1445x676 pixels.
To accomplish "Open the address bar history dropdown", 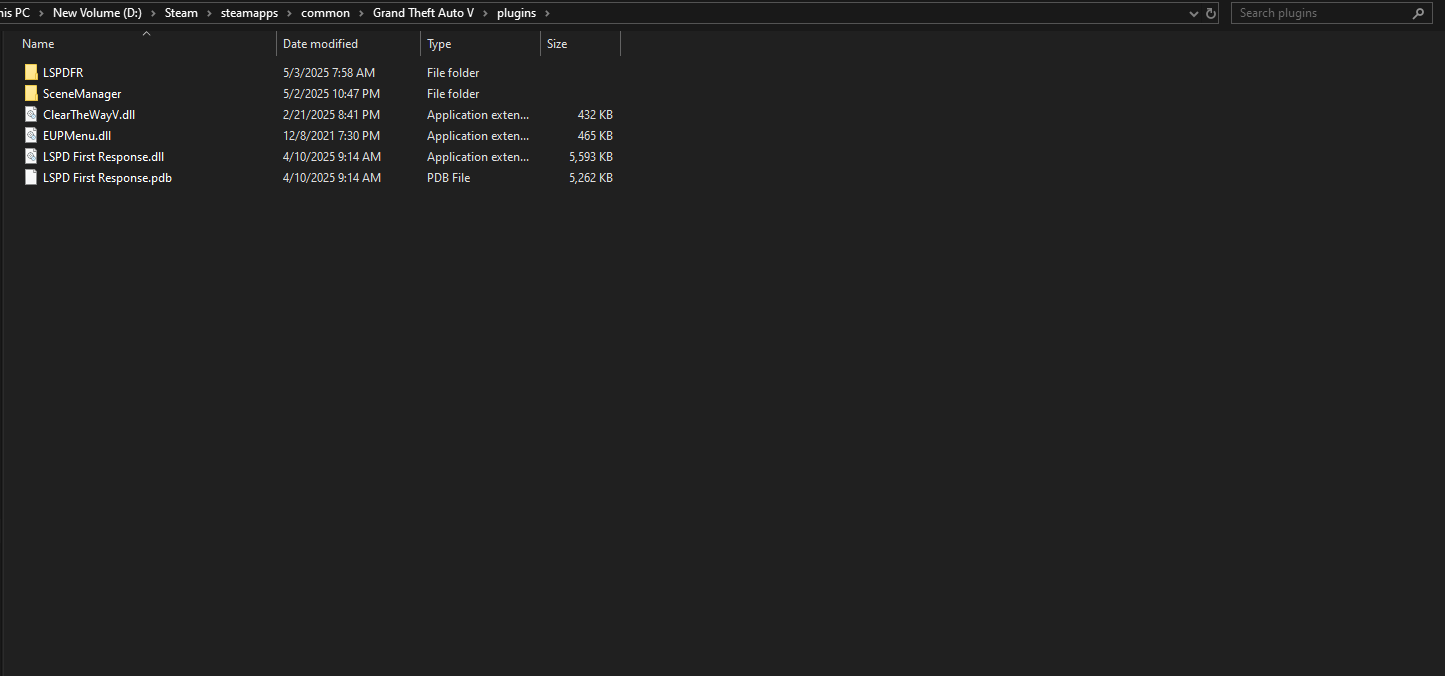I will 1194,13.
